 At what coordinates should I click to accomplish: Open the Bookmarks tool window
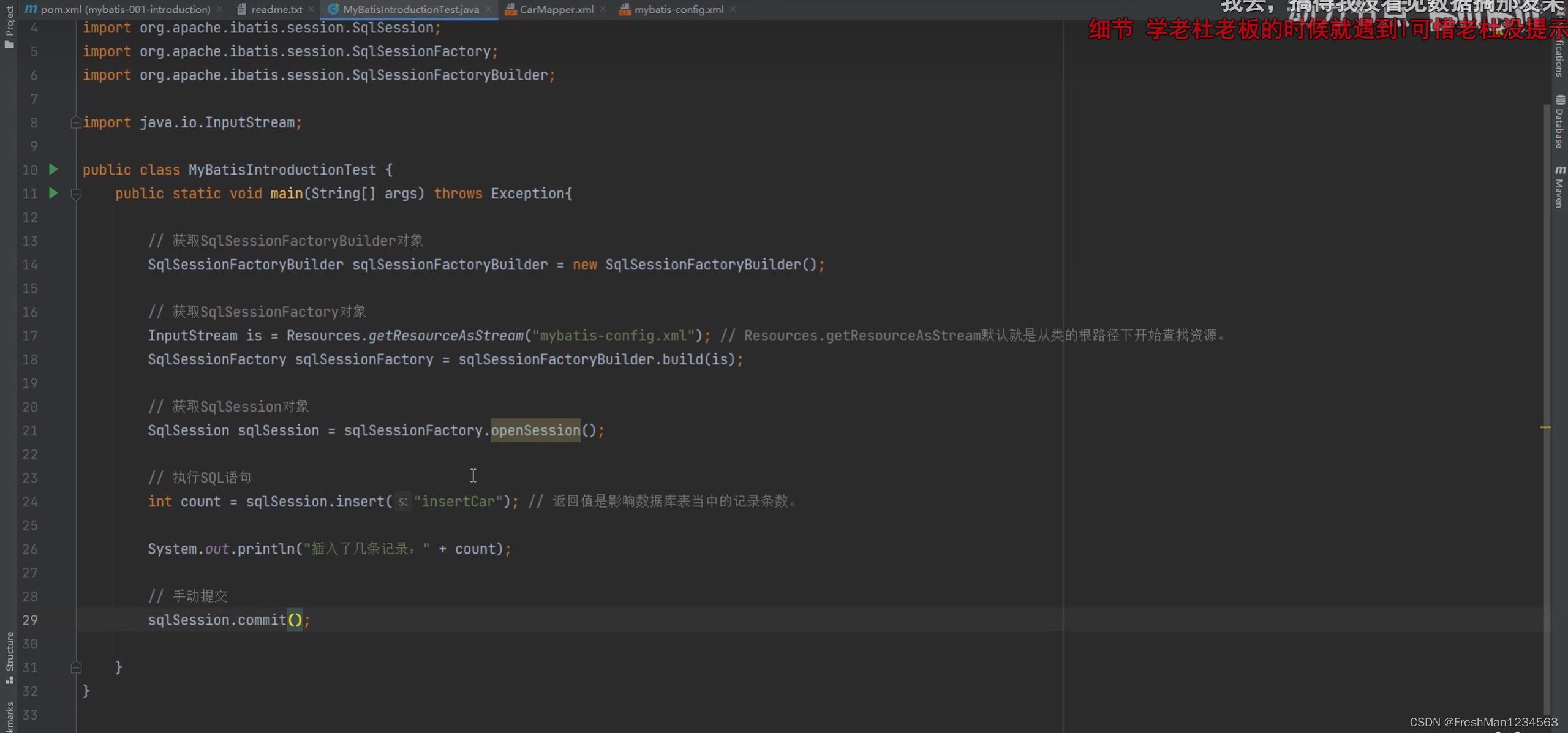pyautogui.click(x=9, y=718)
